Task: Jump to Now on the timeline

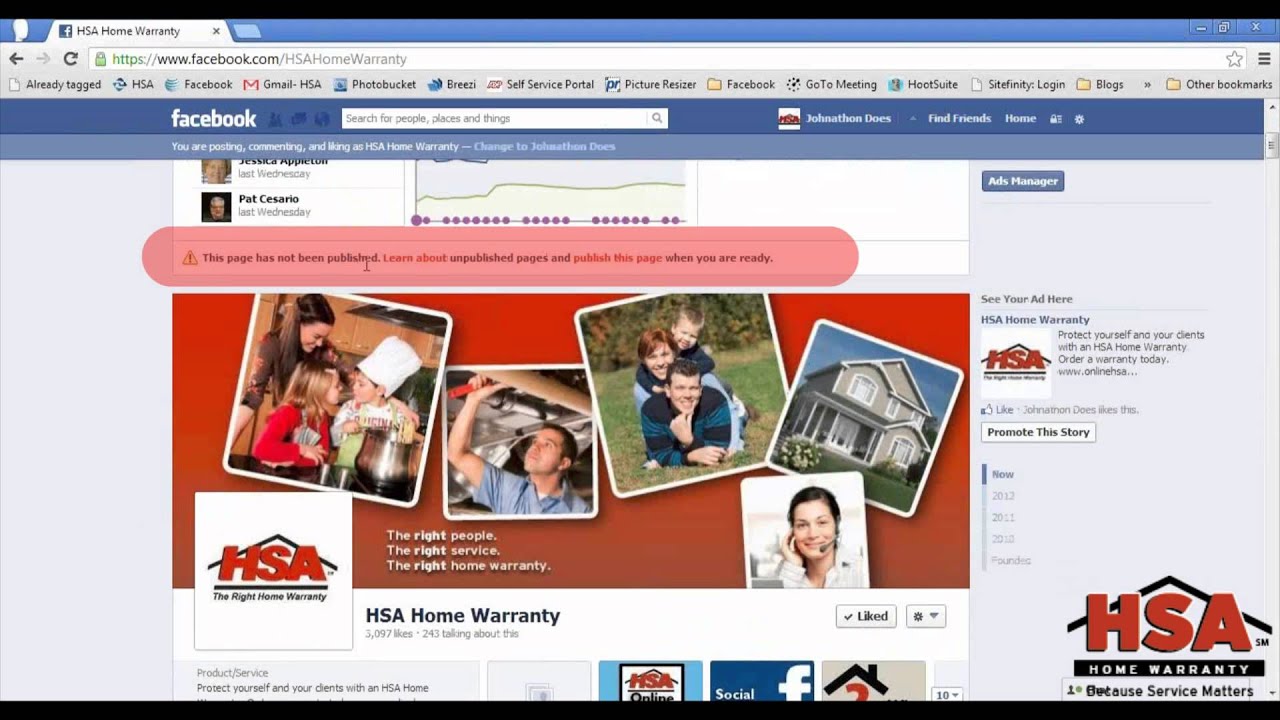Action: [1002, 475]
